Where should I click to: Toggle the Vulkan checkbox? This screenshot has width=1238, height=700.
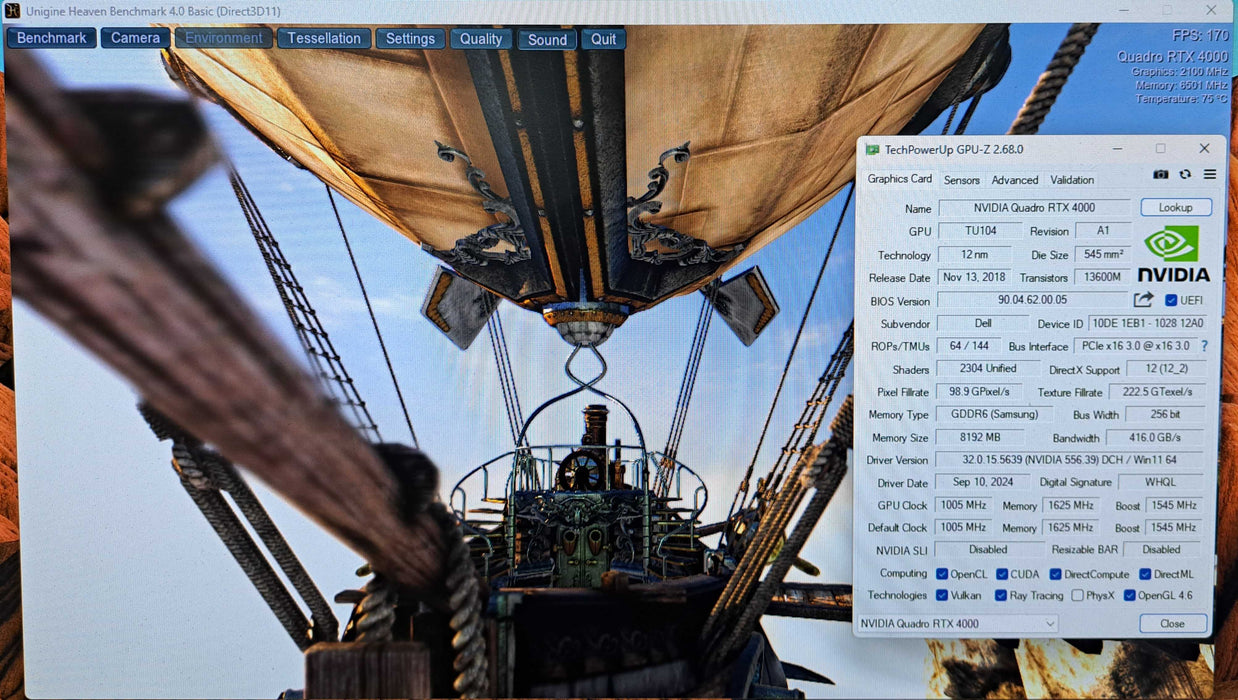coord(942,595)
